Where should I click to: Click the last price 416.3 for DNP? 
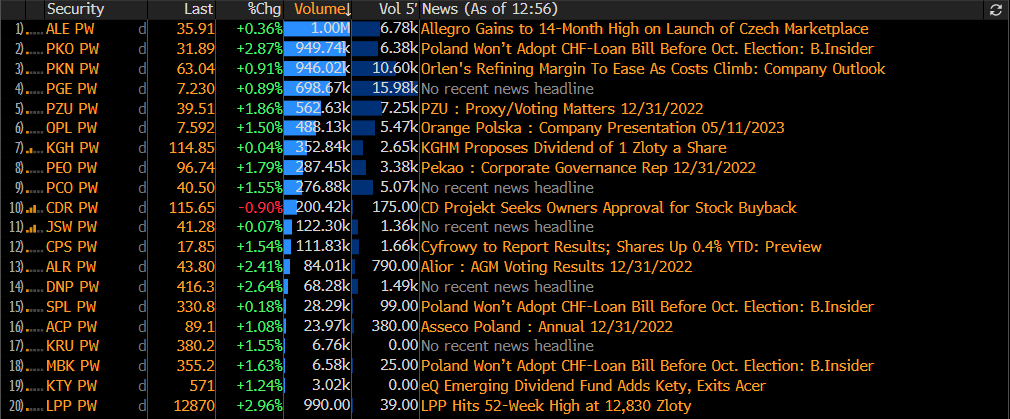(196, 287)
